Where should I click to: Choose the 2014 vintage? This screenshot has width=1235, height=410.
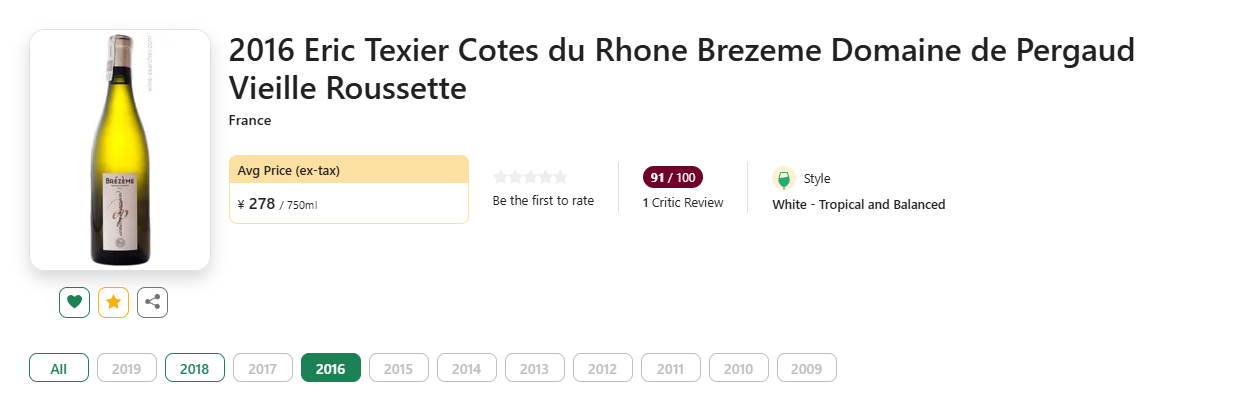[x=467, y=368]
